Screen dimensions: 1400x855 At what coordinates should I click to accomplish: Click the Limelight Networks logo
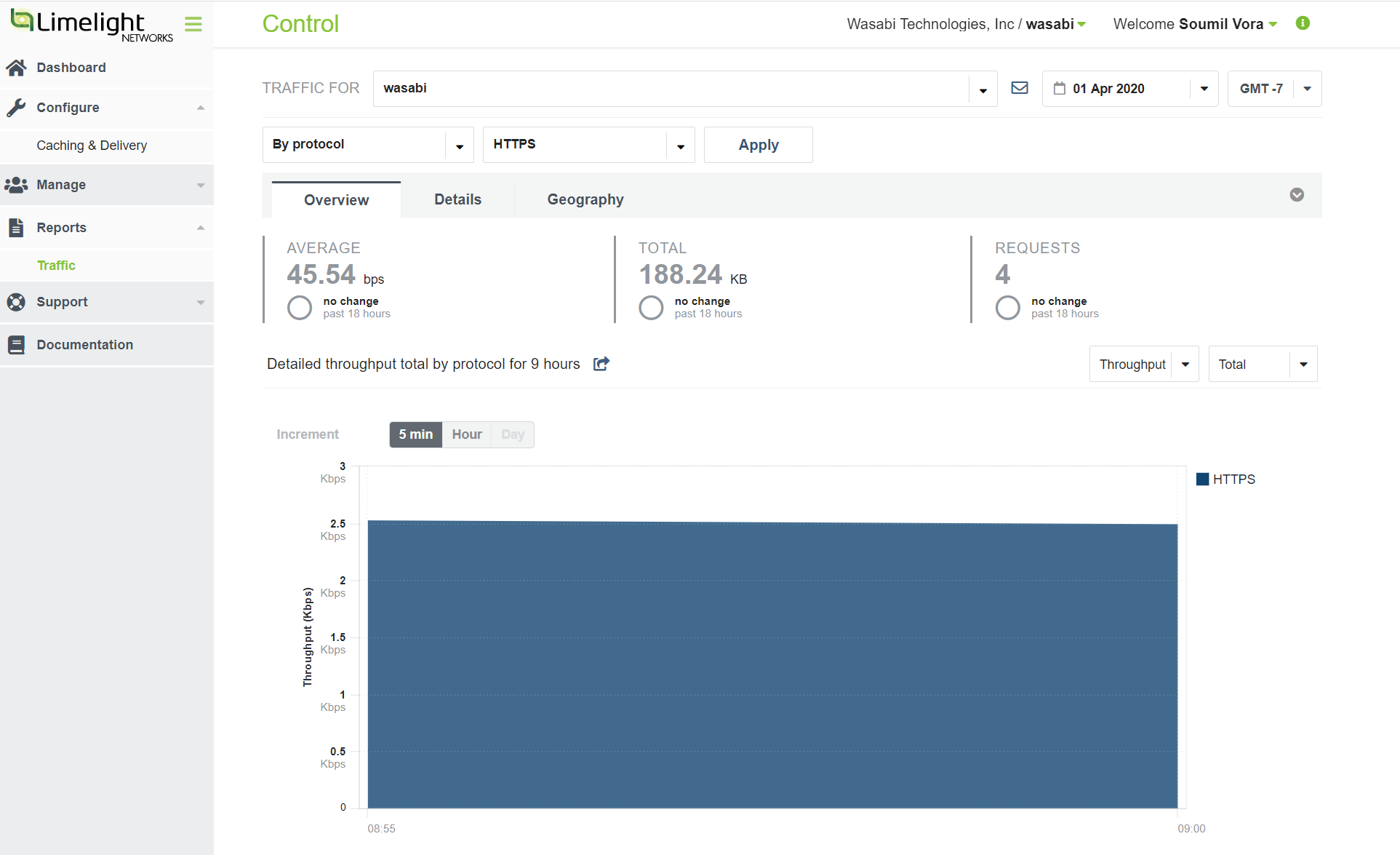coord(92,25)
